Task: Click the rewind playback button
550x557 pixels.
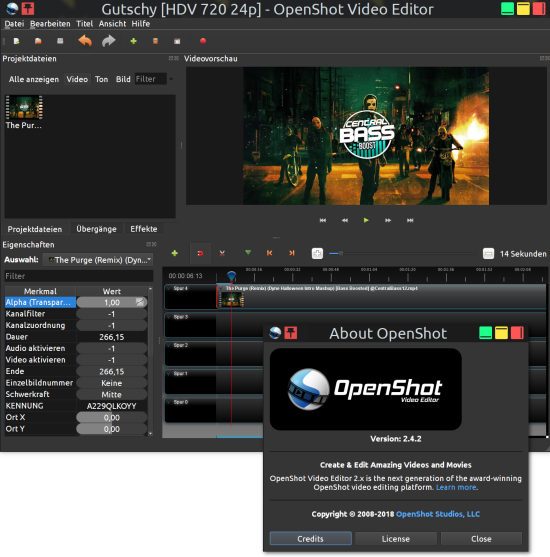Action: pos(345,220)
